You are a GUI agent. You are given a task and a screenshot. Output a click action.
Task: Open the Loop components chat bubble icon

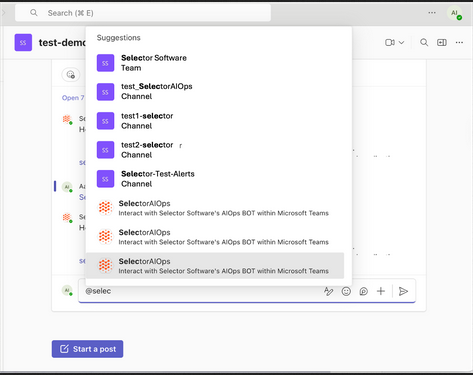tap(364, 291)
